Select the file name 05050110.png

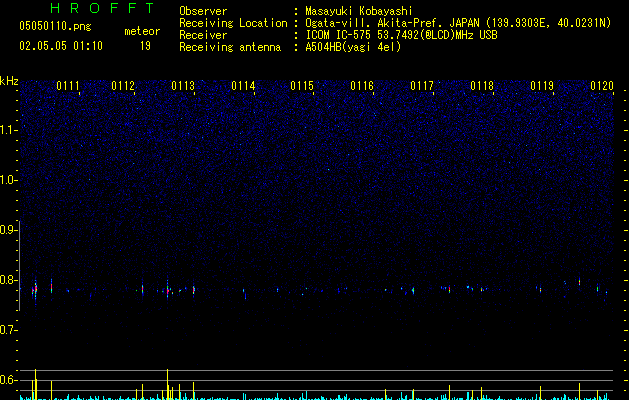(55, 27)
